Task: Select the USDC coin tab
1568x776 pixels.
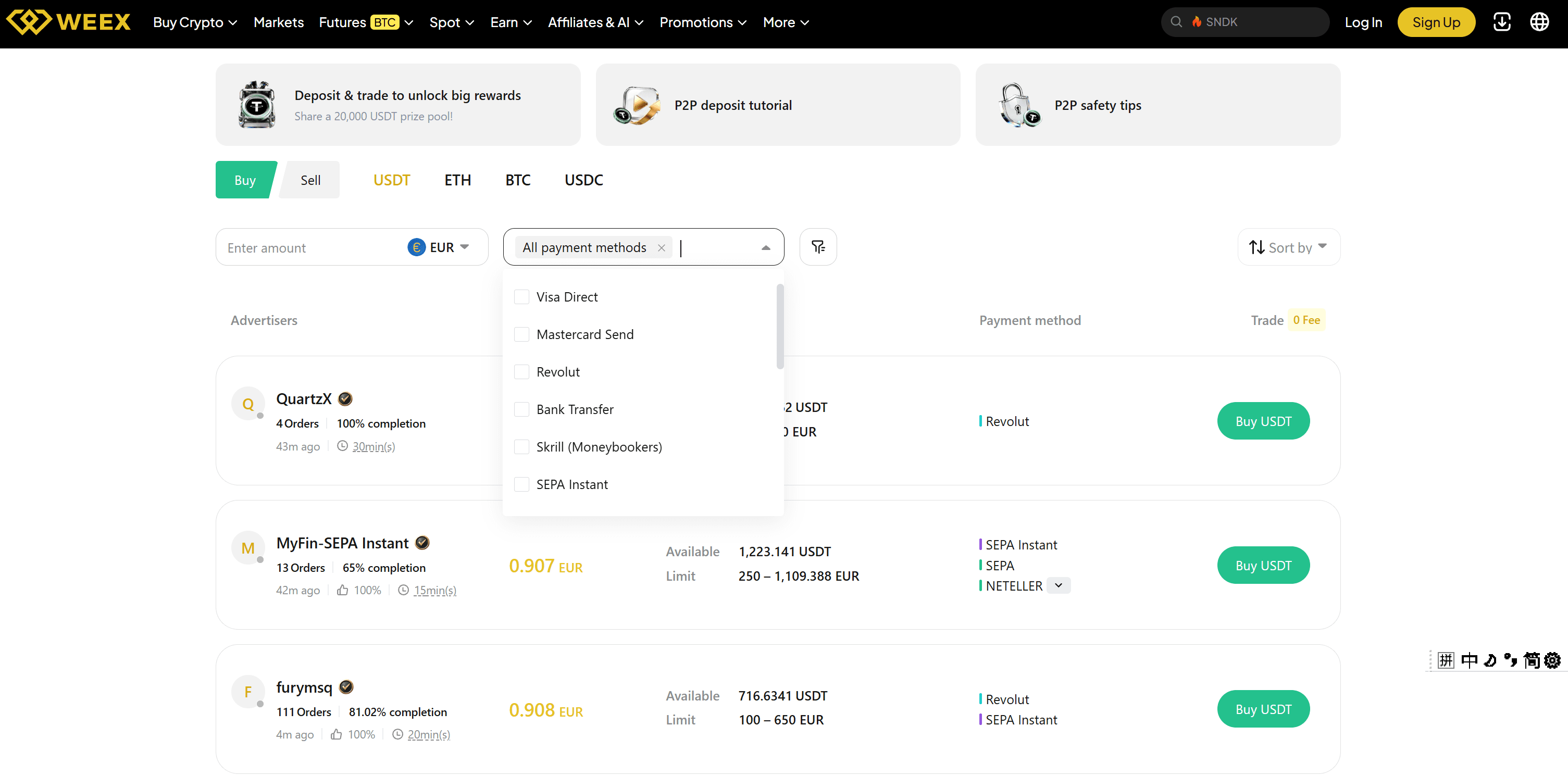Action: pos(584,180)
